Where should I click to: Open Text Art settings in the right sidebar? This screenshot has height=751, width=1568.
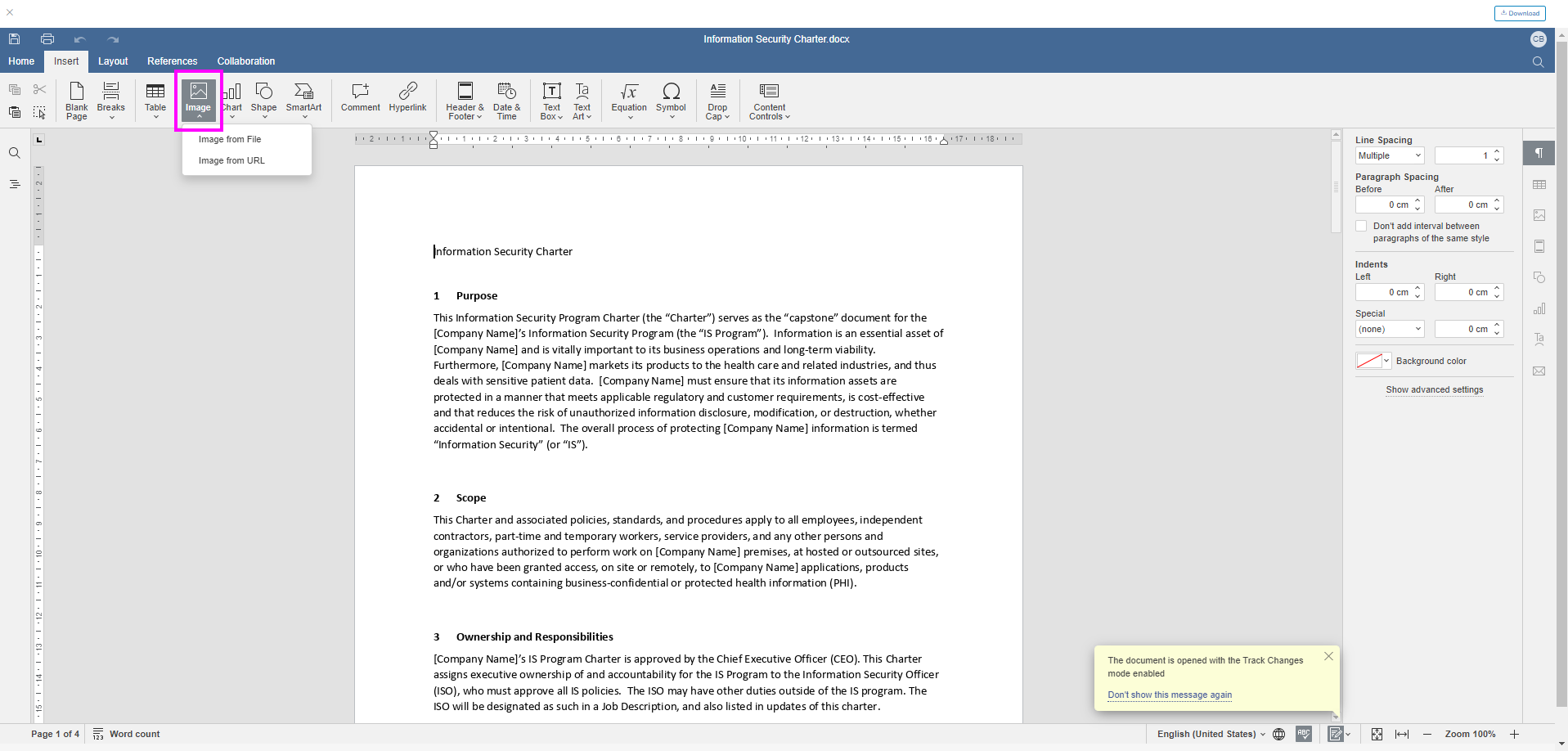(1539, 340)
